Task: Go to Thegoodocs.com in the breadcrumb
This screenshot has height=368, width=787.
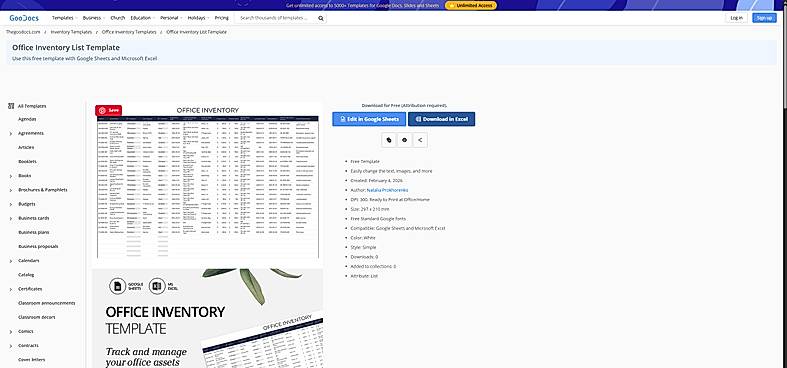Action: (23, 32)
